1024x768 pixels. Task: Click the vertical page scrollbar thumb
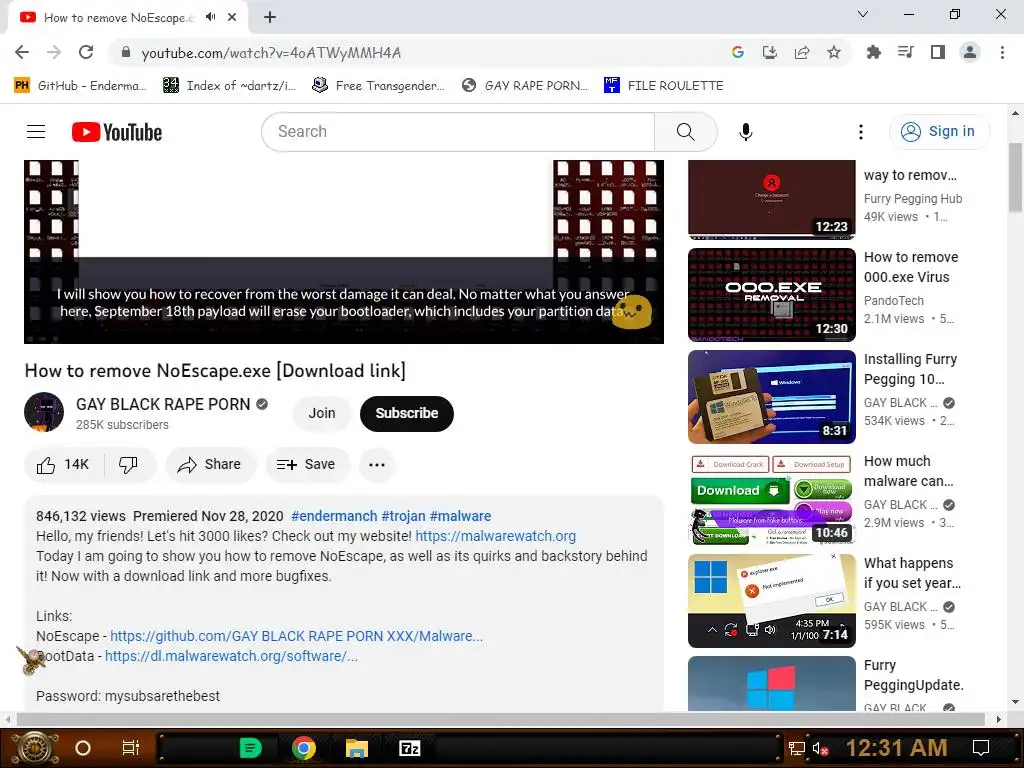[1015, 178]
